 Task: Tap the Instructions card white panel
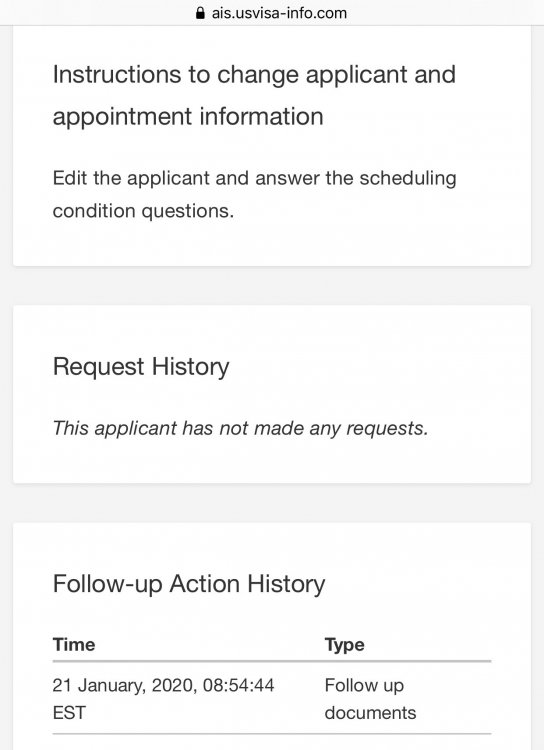(272, 146)
